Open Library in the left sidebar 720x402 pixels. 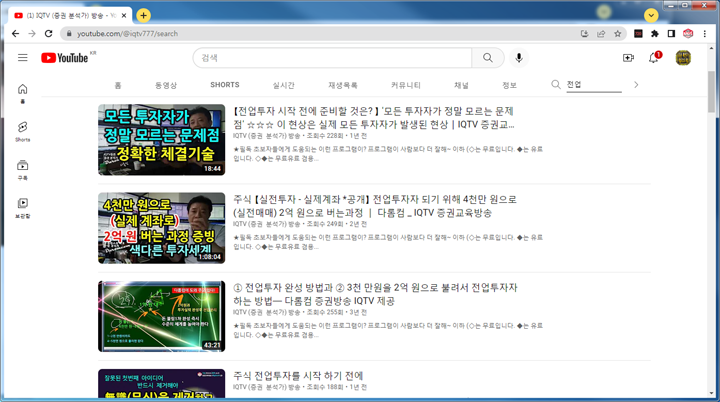pyautogui.click(x=22, y=208)
